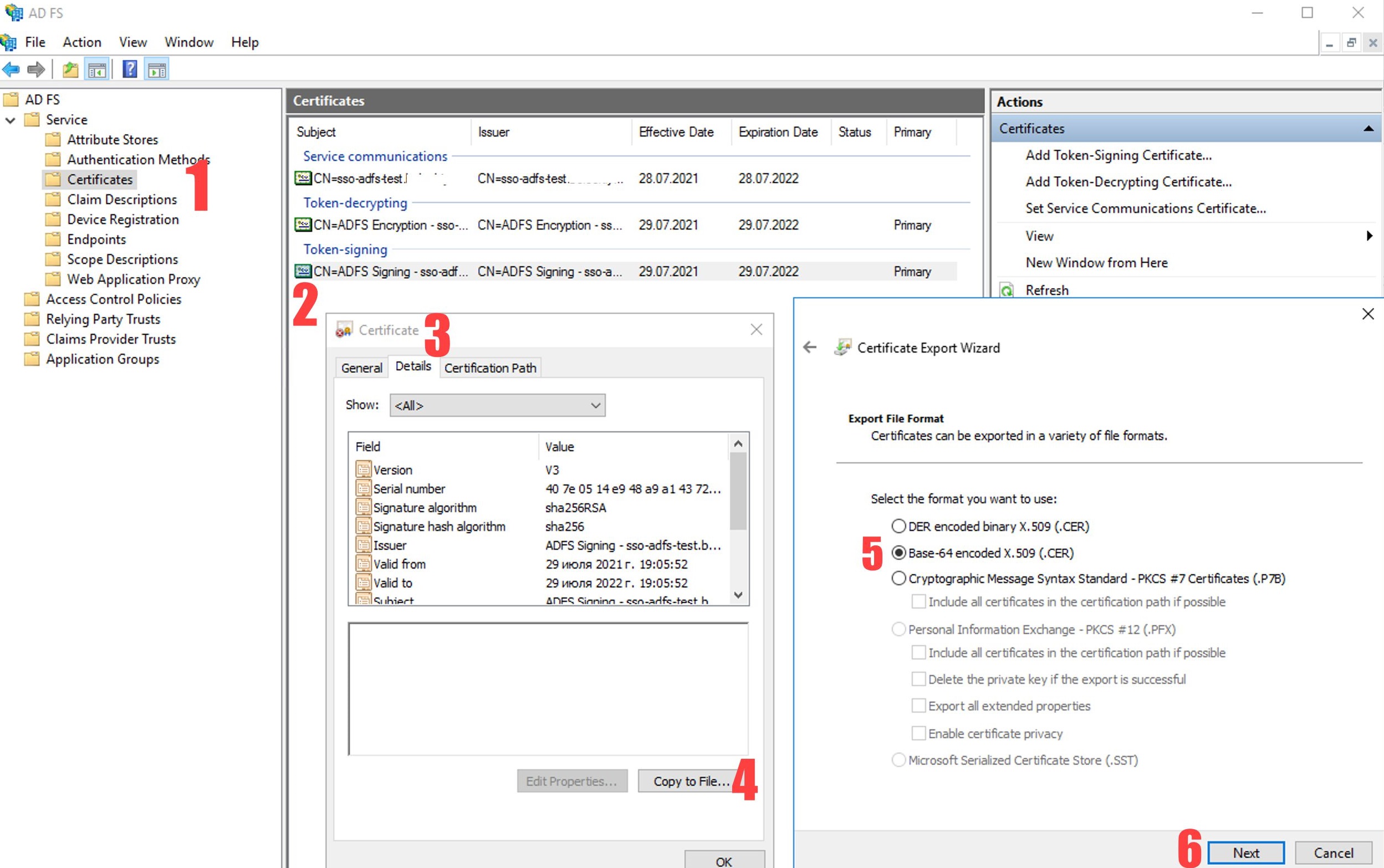The width and height of the screenshot is (1384, 868).
Task: Click the blue Back arrow toolbar icon
Action: click(x=11, y=70)
